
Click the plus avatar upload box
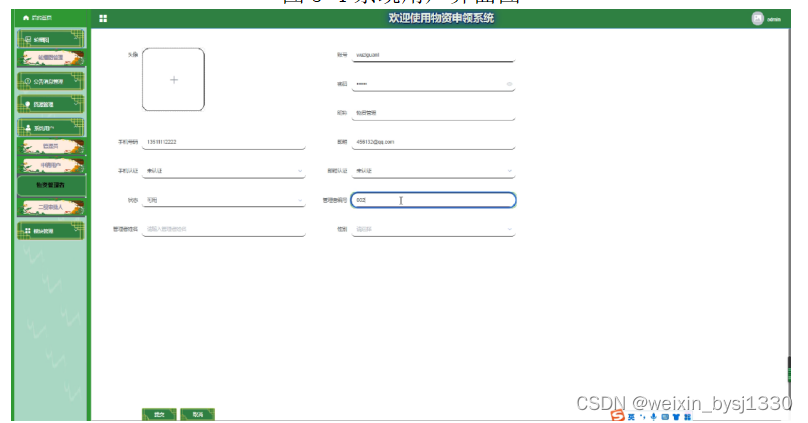(174, 79)
